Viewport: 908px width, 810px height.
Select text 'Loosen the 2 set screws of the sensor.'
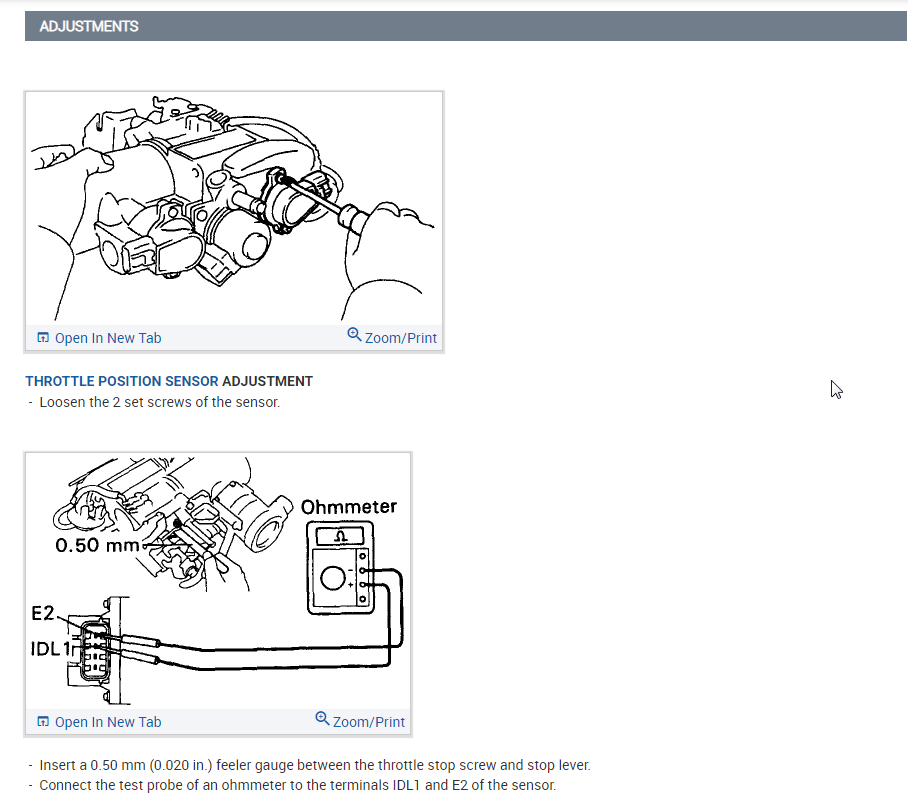tap(159, 402)
